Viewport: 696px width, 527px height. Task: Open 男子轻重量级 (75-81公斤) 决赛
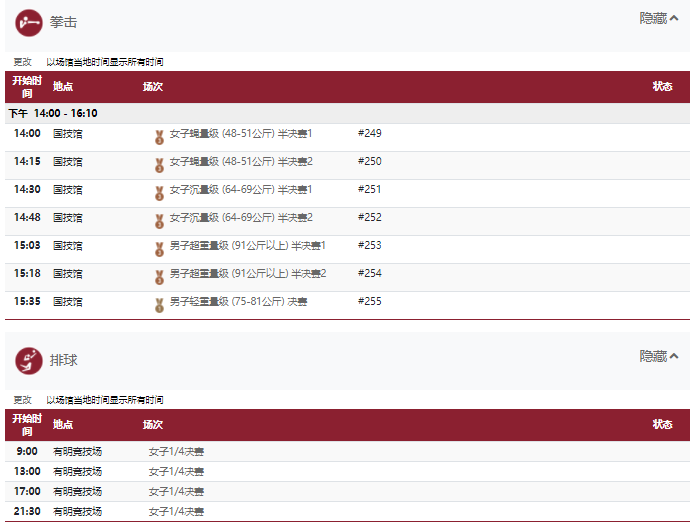pos(238,301)
